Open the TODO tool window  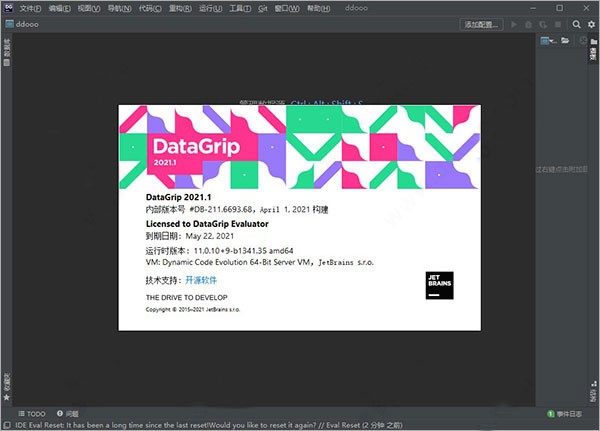point(32,414)
